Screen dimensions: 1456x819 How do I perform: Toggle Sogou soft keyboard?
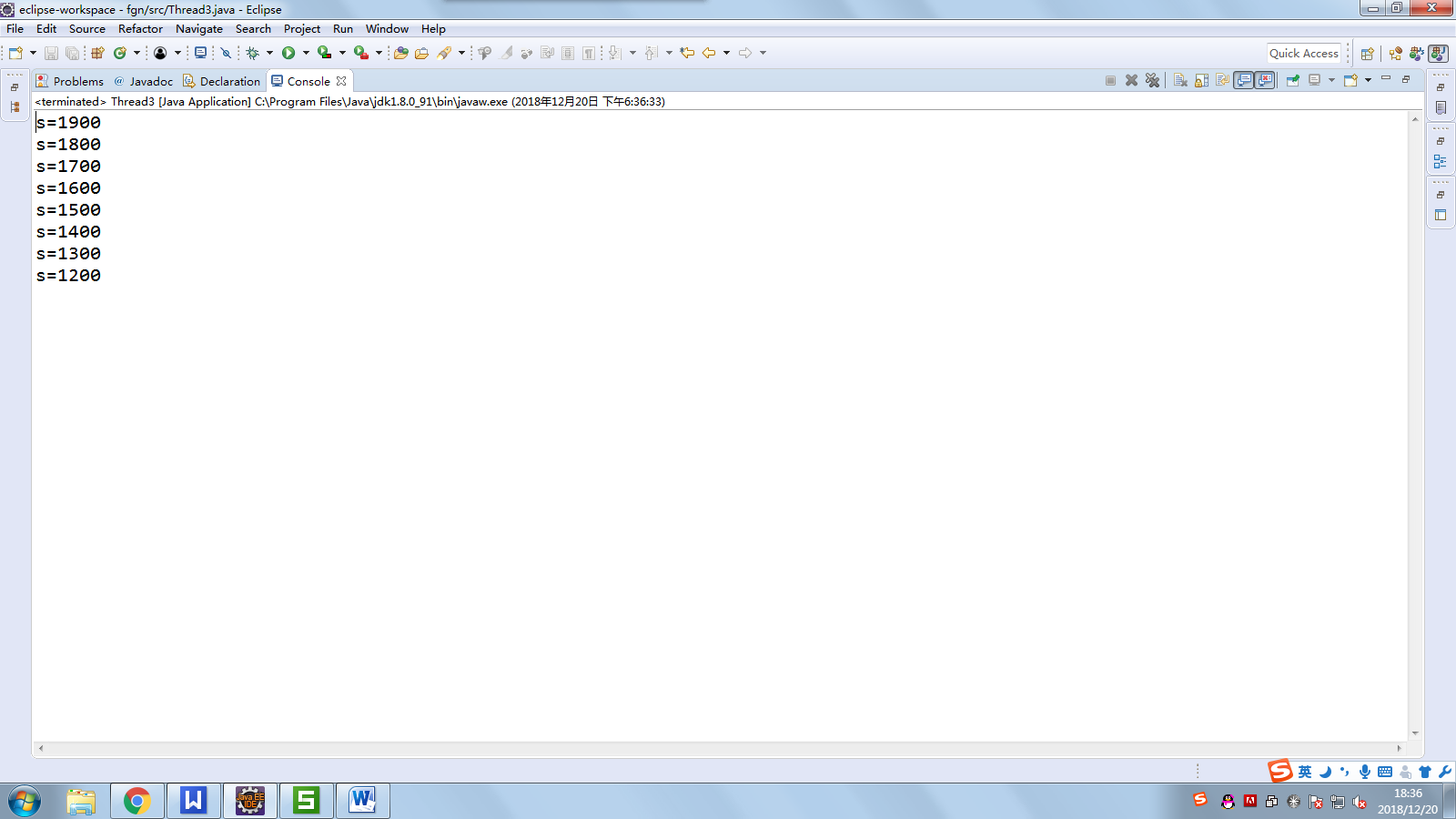tap(1385, 772)
